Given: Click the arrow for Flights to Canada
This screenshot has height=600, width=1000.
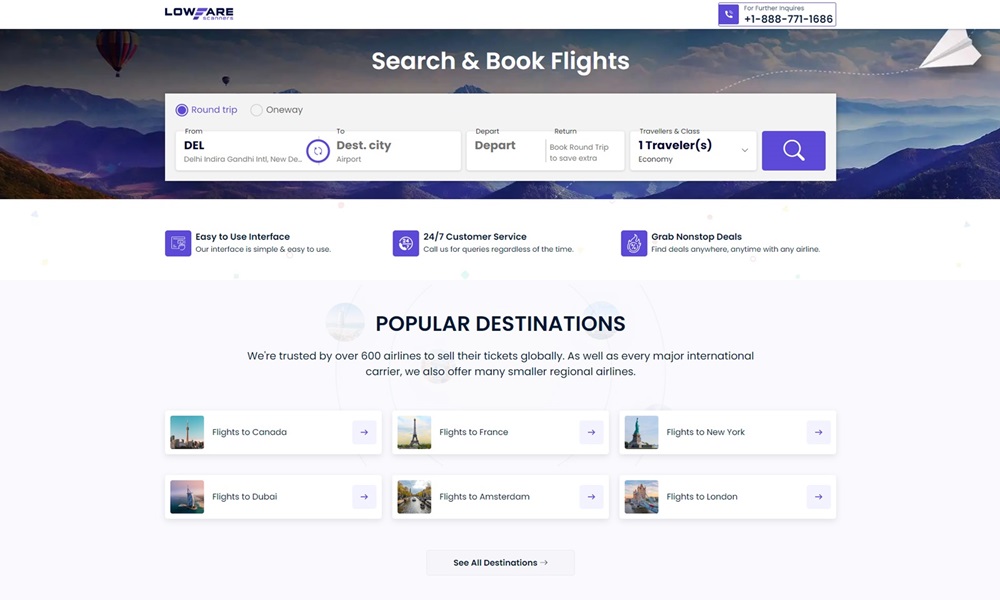Looking at the screenshot, I should coord(364,432).
